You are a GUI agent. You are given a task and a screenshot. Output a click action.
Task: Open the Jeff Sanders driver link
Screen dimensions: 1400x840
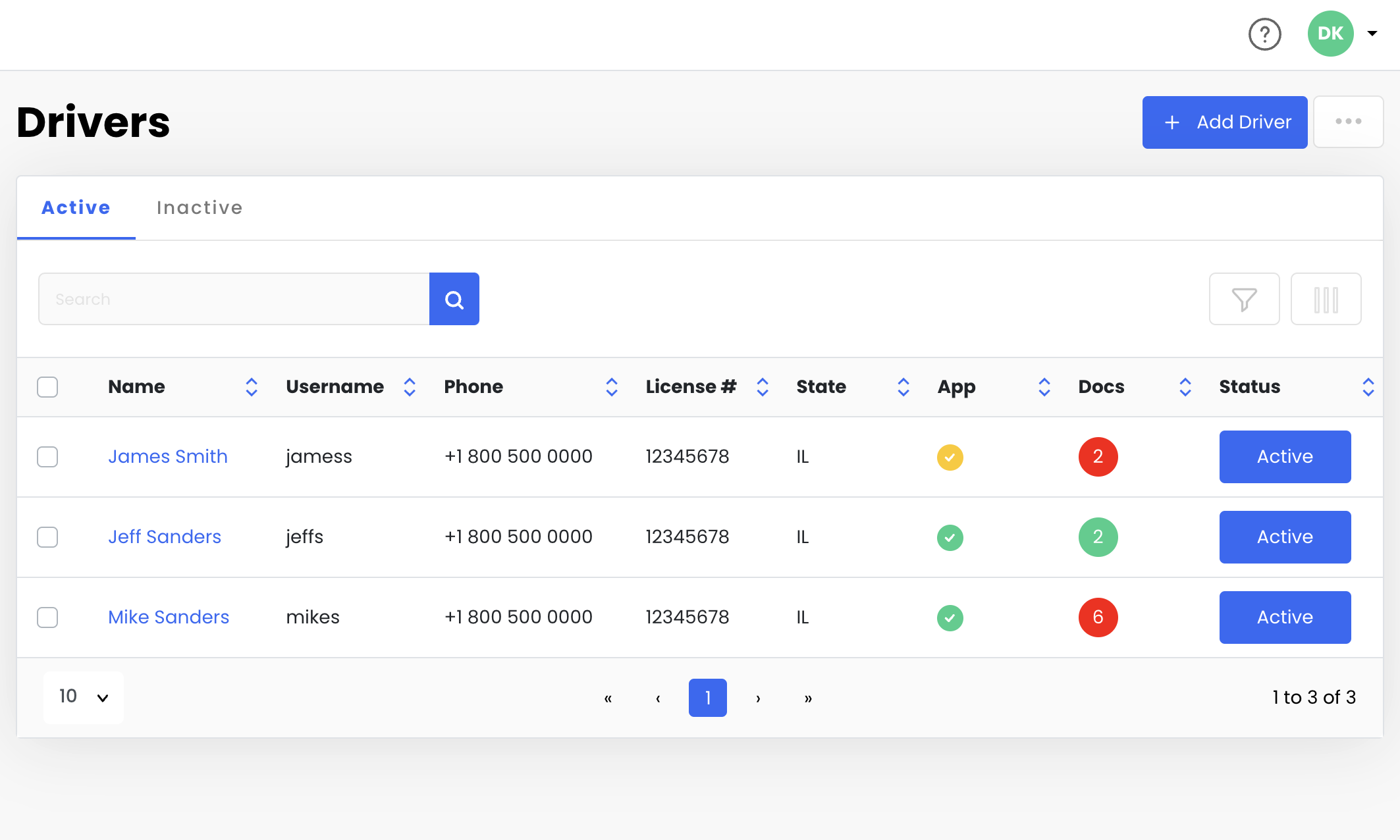point(165,537)
